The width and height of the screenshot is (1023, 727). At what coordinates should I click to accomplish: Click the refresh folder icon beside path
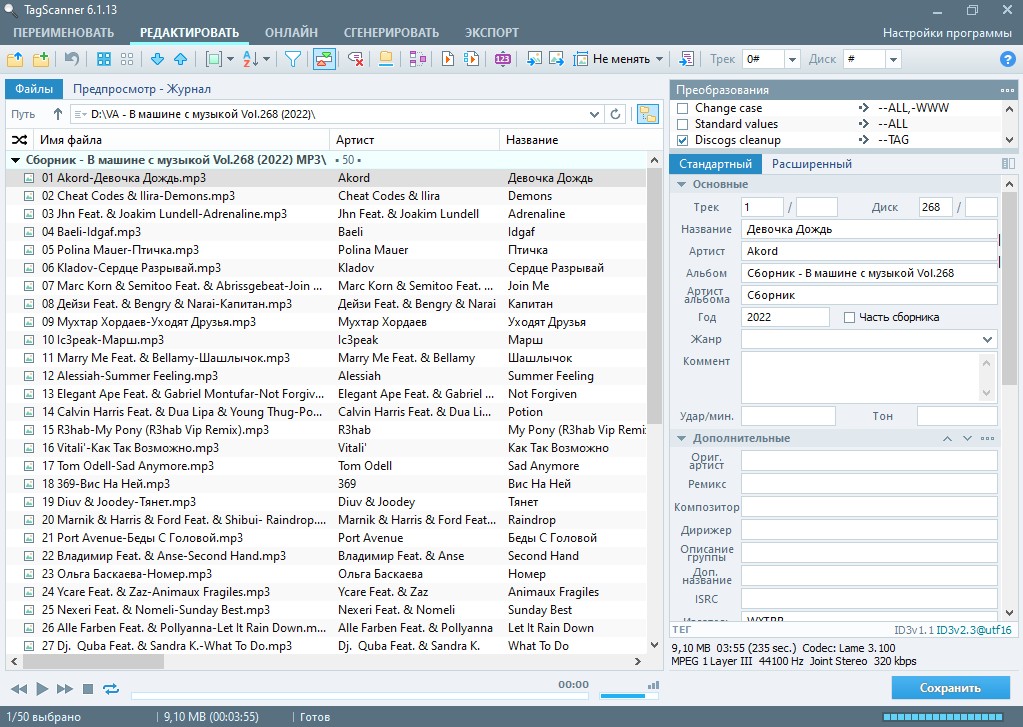(616, 114)
